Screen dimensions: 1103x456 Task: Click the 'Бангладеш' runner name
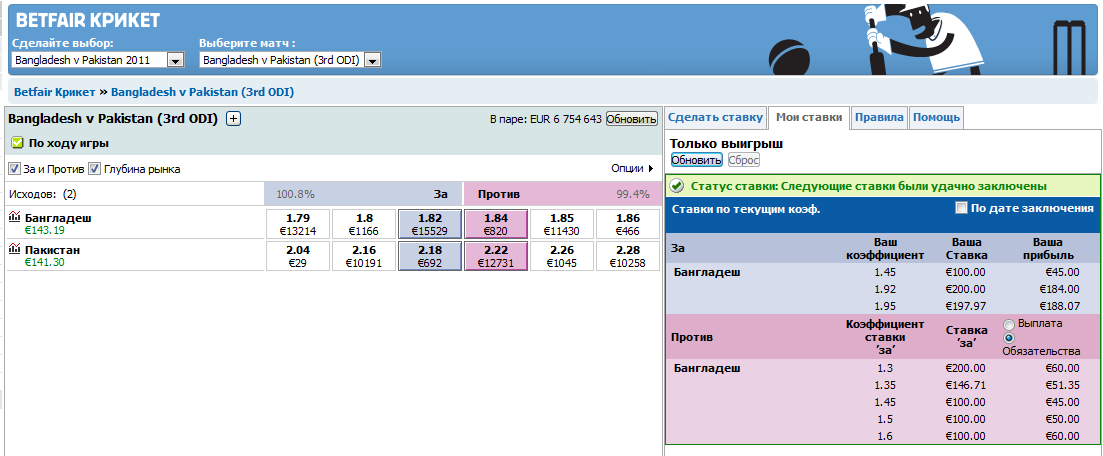click(58, 217)
